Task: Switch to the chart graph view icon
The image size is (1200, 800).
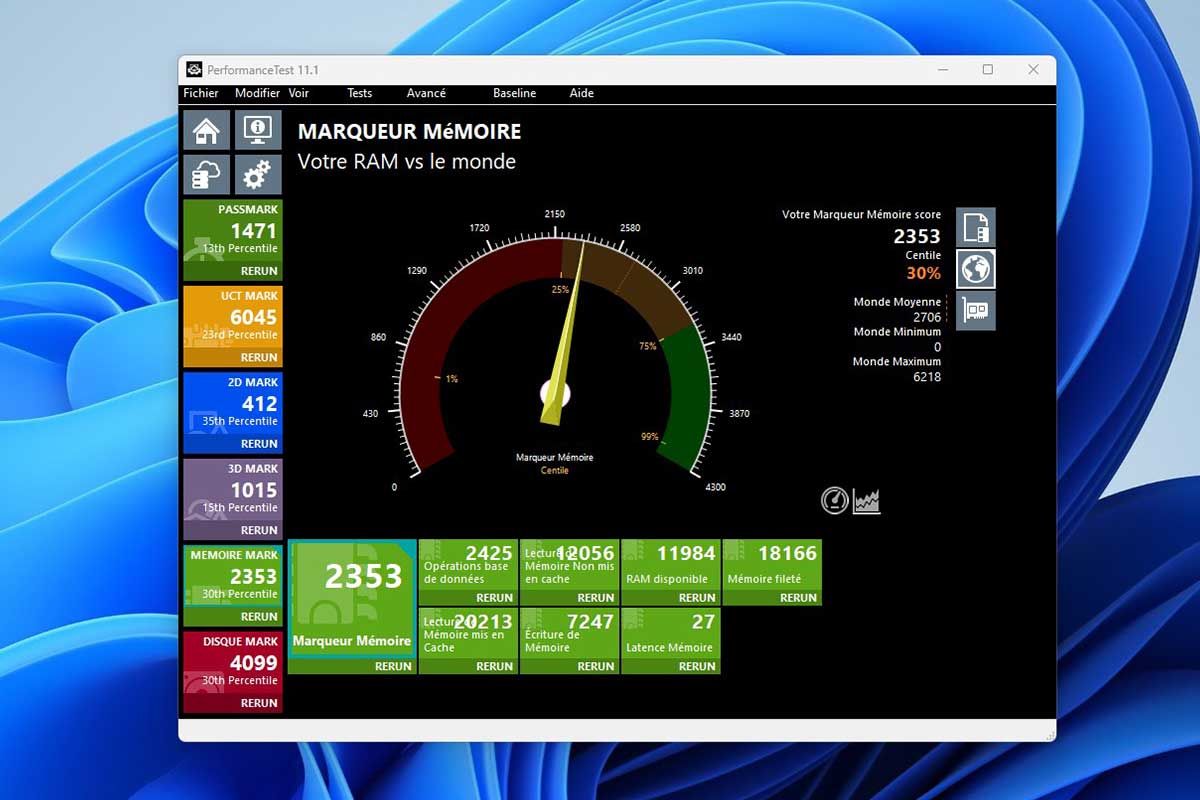Action: point(866,501)
